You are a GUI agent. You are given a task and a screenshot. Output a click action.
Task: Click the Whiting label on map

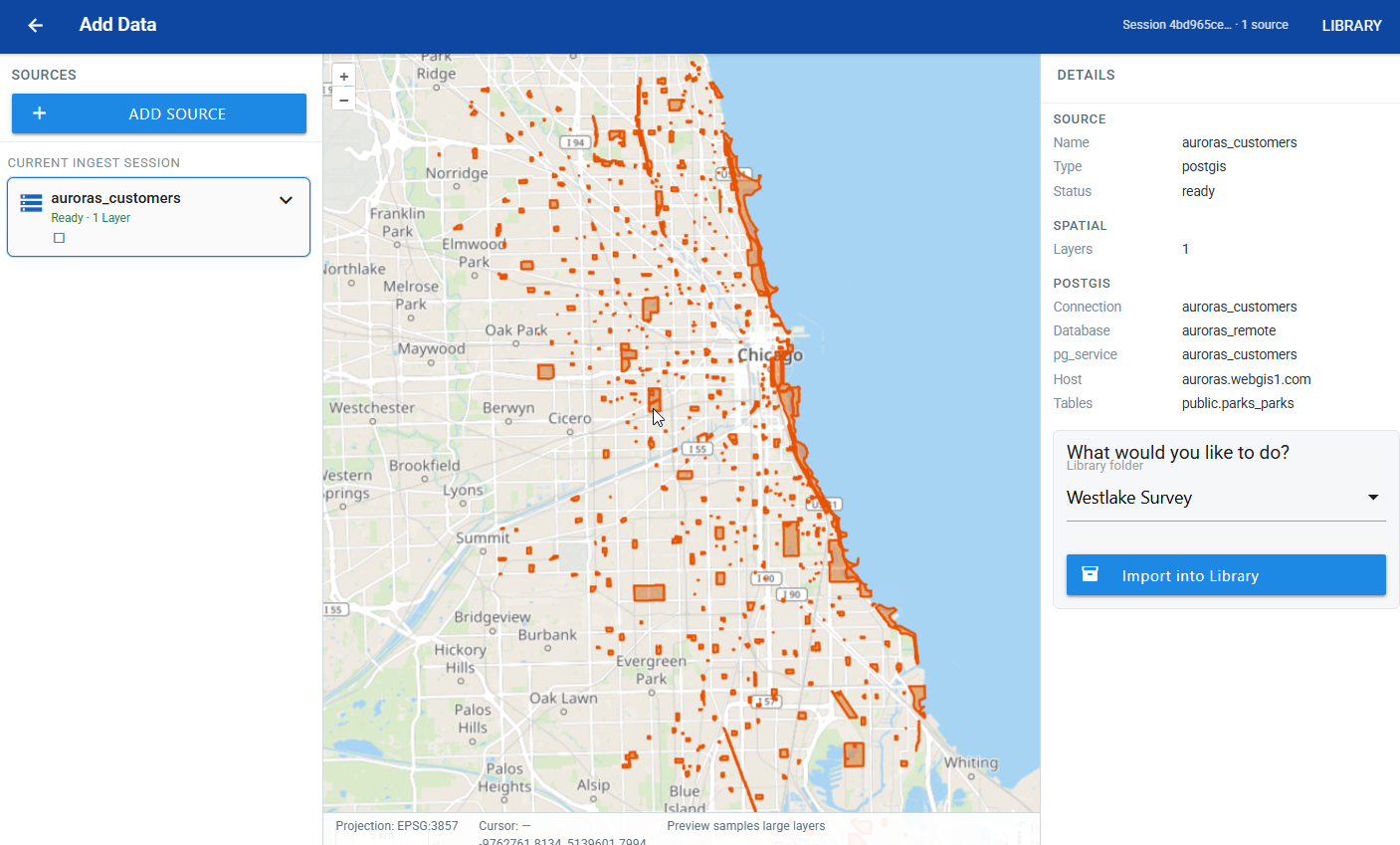(x=971, y=763)
